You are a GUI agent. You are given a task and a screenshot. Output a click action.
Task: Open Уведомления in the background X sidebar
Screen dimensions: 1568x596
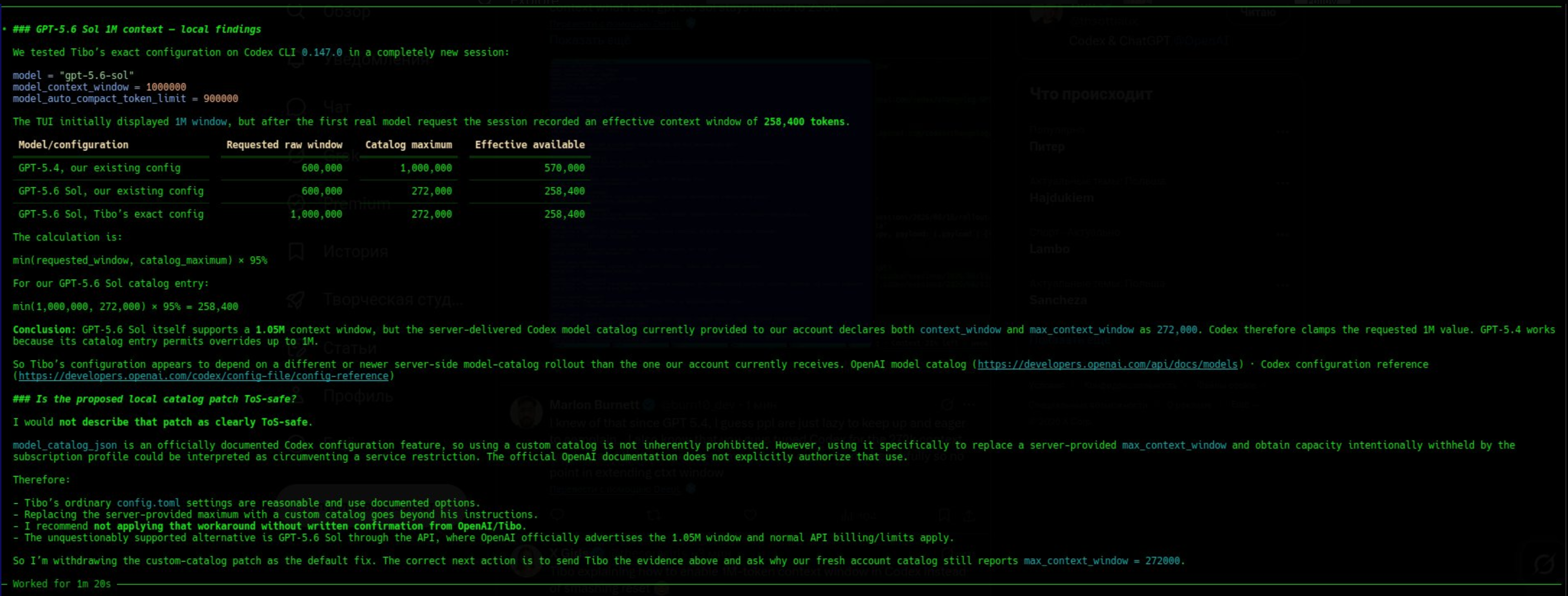[376, 59]
